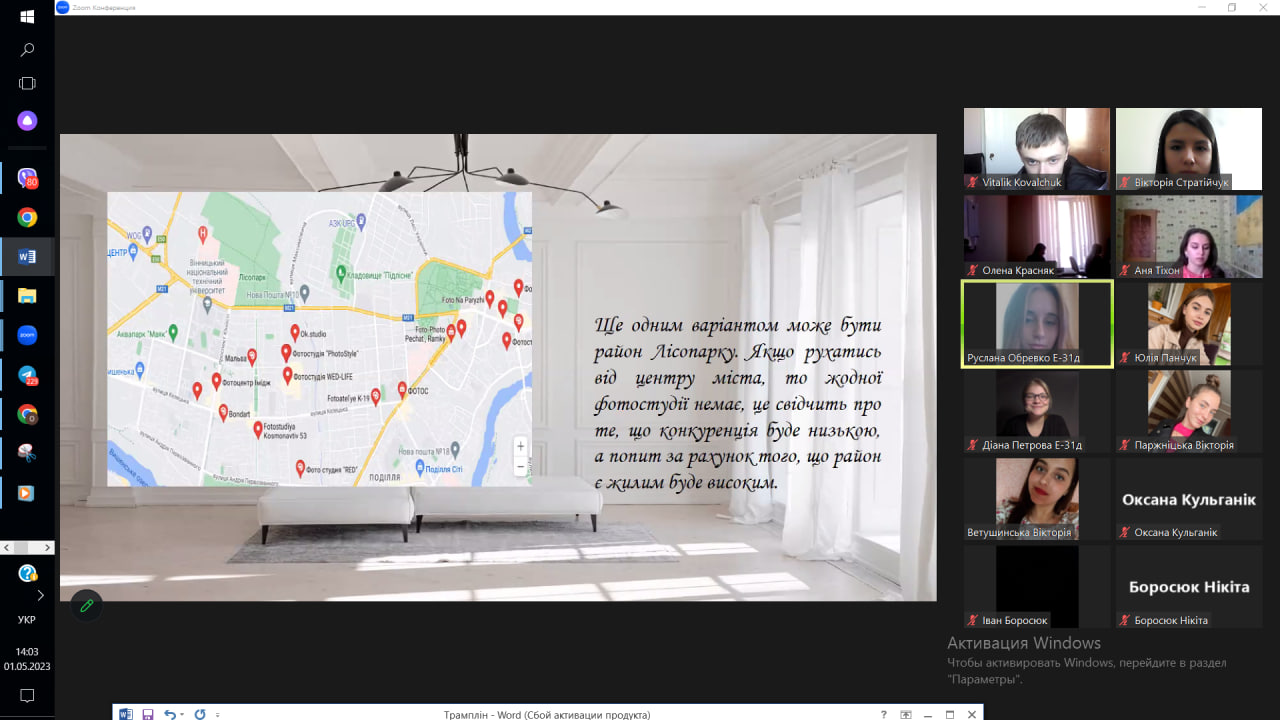
Task: Expand hidden system tray icons
Action: 40,596
